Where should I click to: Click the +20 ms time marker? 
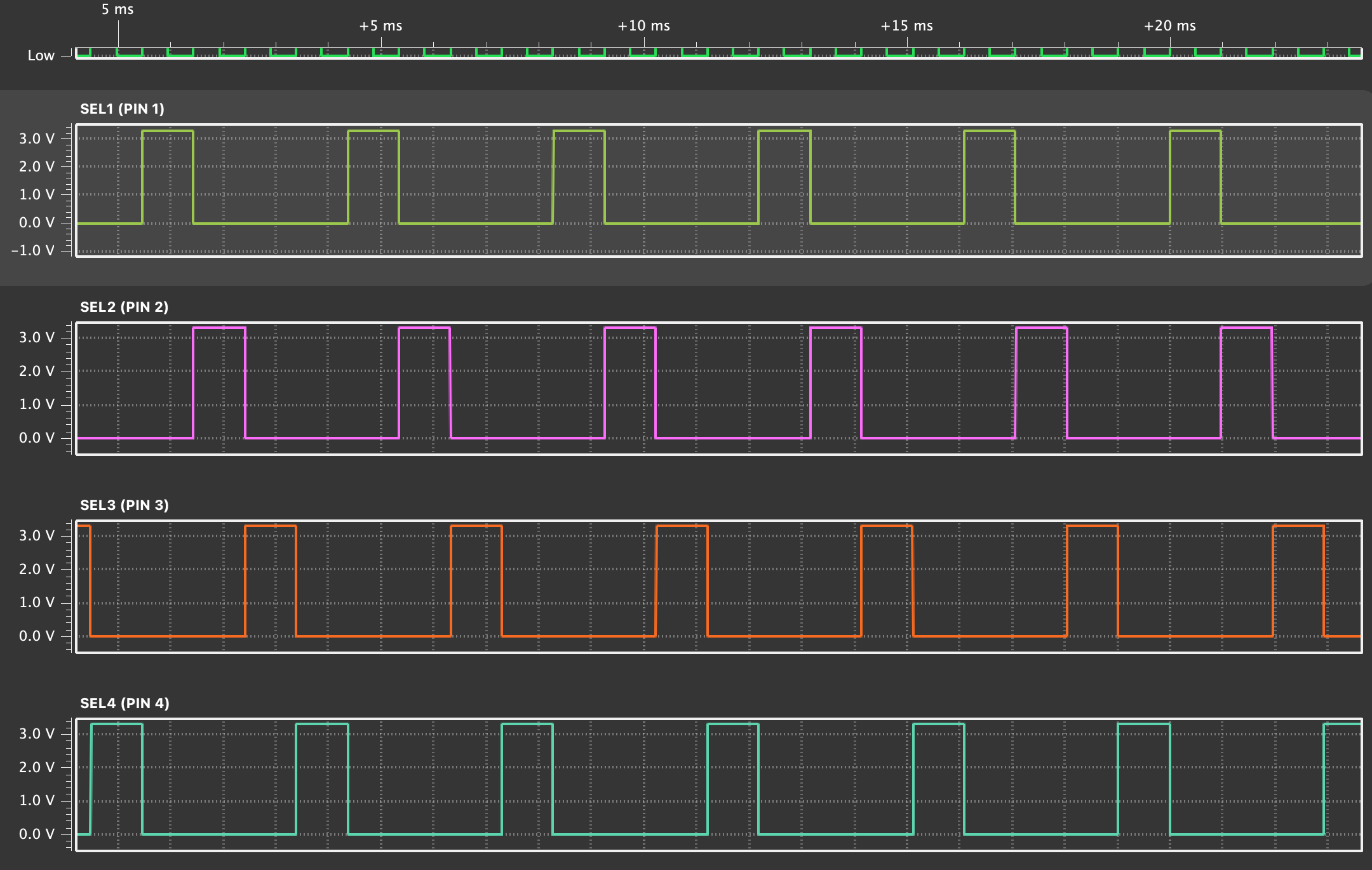[x=1169, y=26]
